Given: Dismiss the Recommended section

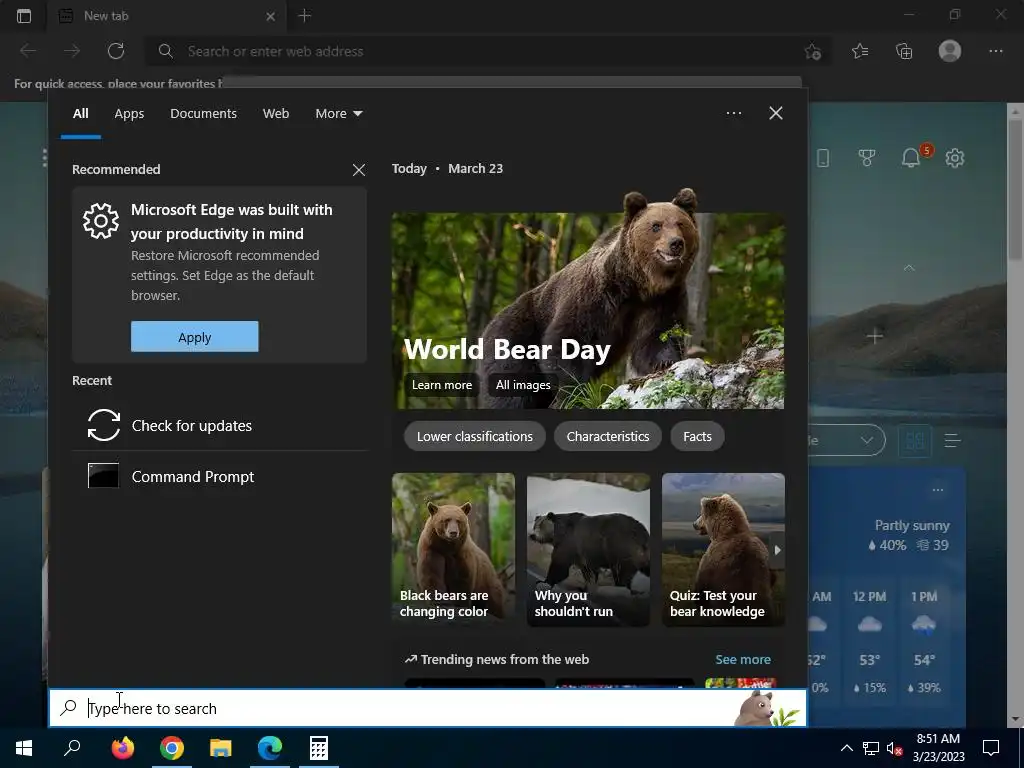Looking at the screenshot, I should tap(359, 170).
